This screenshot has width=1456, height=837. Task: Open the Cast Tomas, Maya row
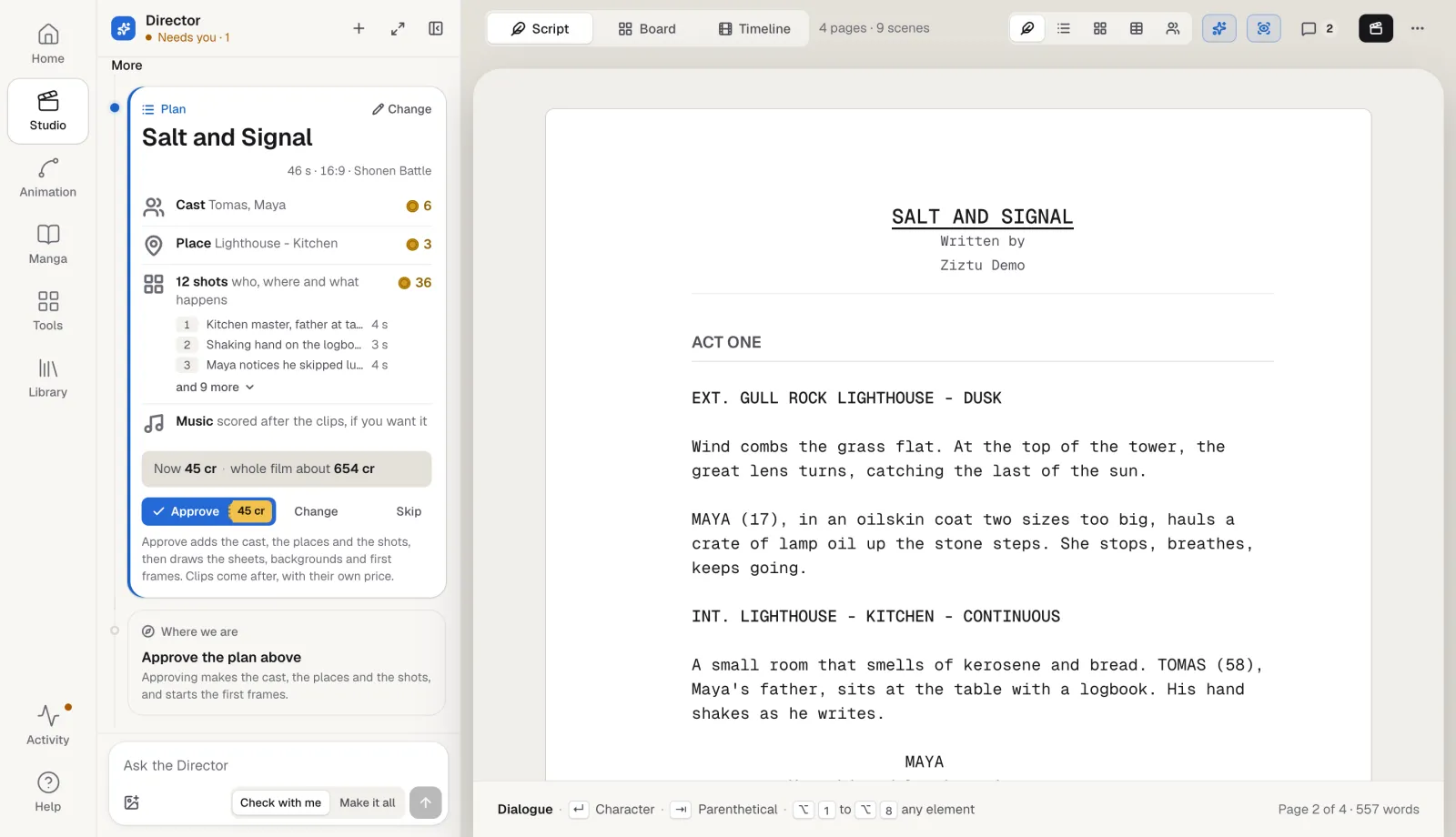288,206
